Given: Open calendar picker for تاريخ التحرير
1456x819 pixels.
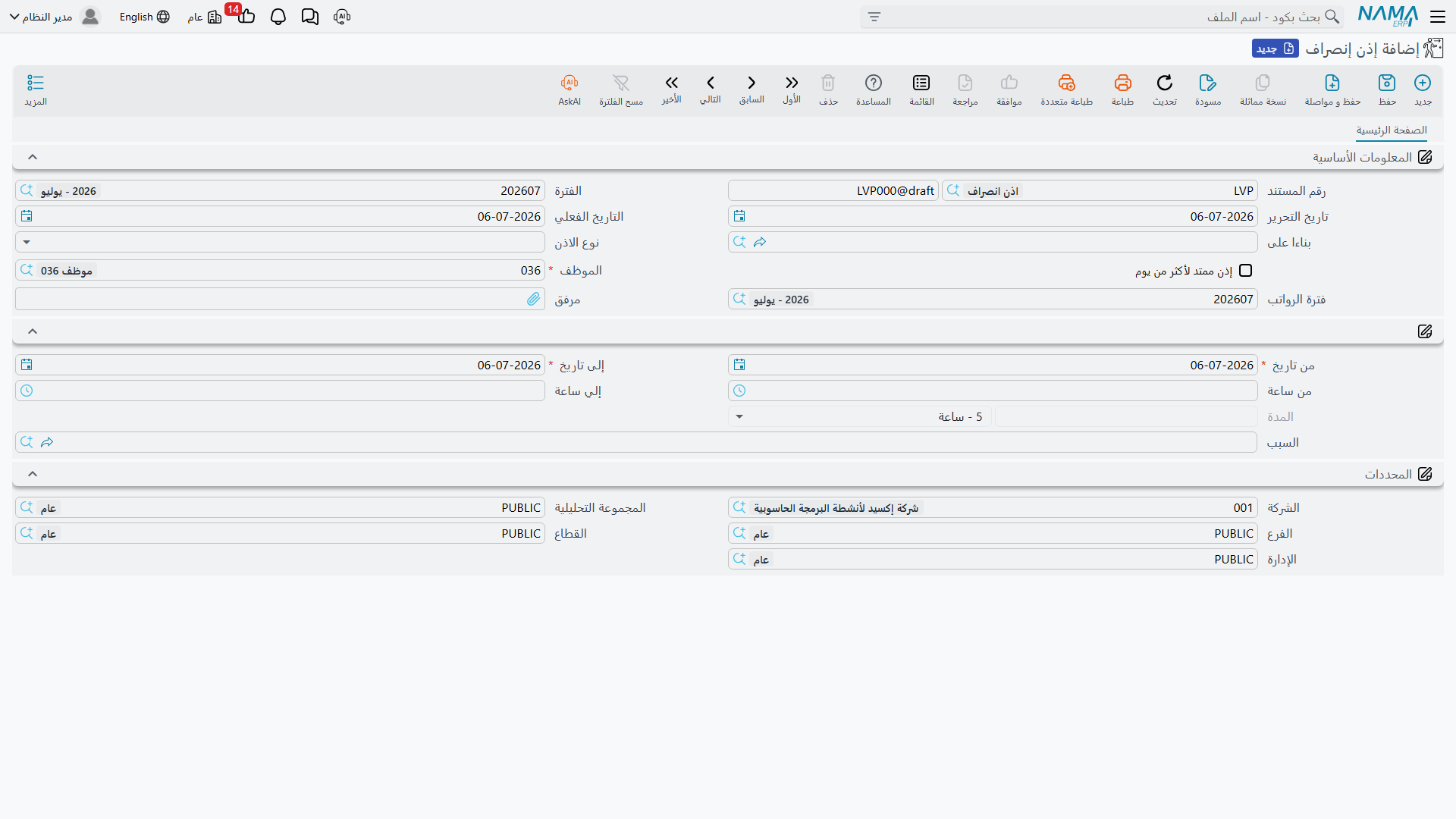Looking at the screenshot, I should pos(739,217).
